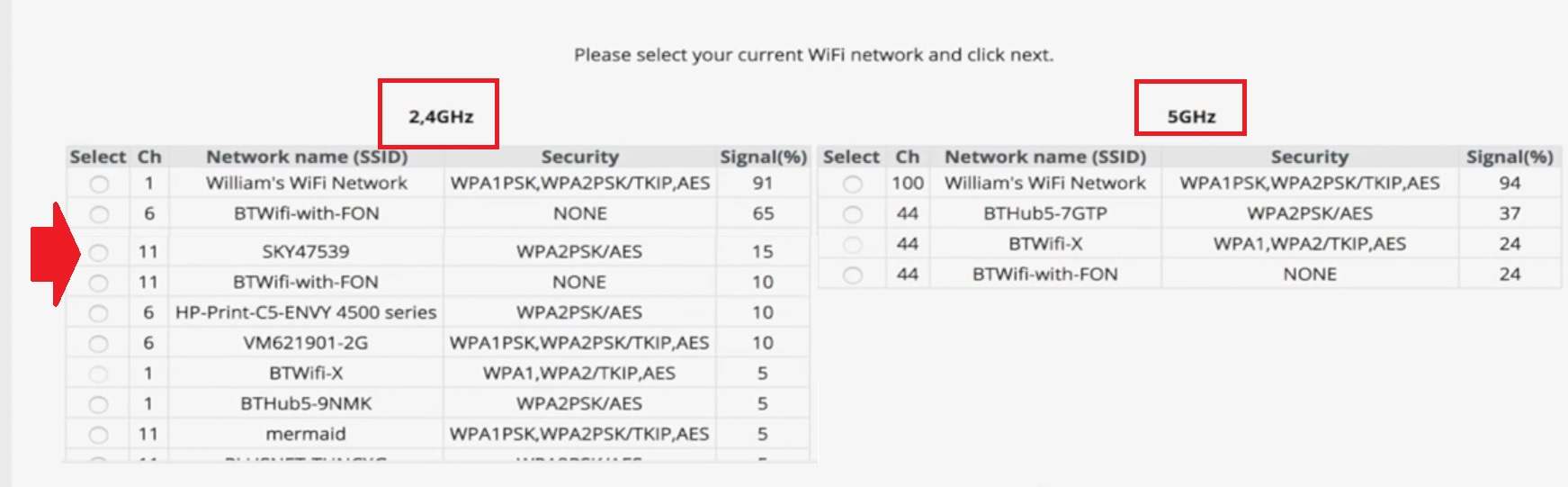Pick the HP-Print-C5-ENVY 4500 series radio button
The width and height of the screenshot is (1568, 487).
point(99,313)
